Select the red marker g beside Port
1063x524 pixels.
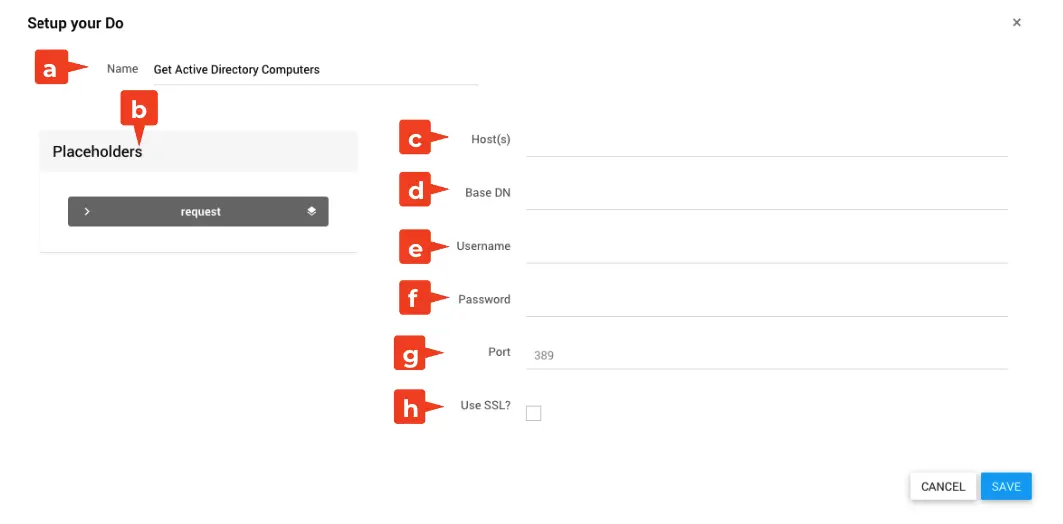pos(411,353)
